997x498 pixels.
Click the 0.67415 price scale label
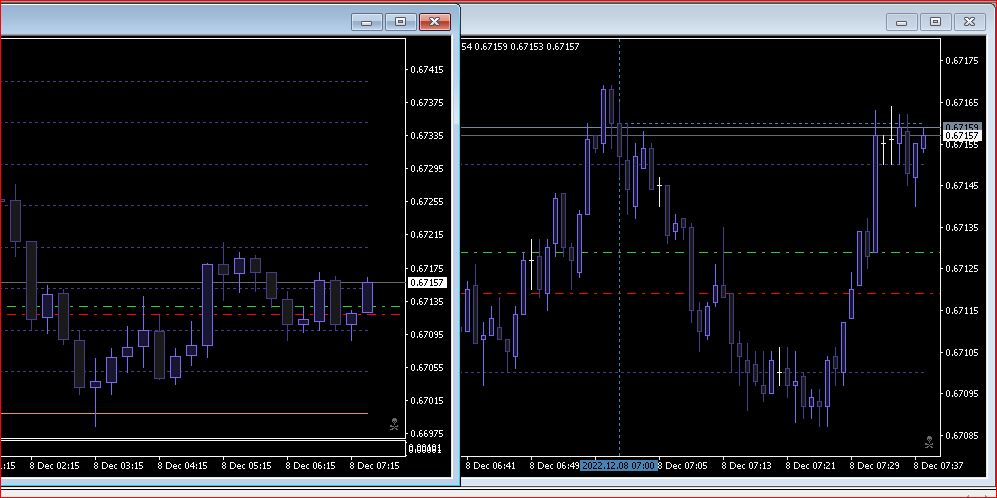point(427,69)
